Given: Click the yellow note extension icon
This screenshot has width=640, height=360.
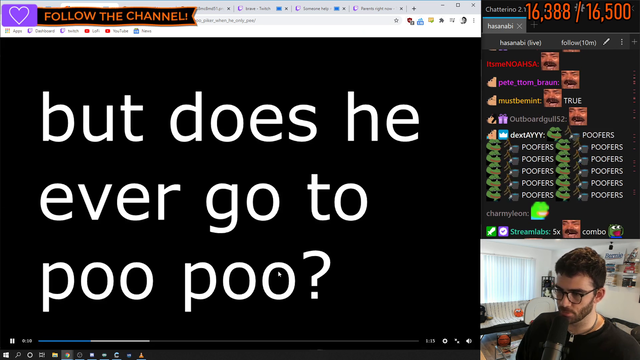Looking at the screenshot, I should point(431,20).
